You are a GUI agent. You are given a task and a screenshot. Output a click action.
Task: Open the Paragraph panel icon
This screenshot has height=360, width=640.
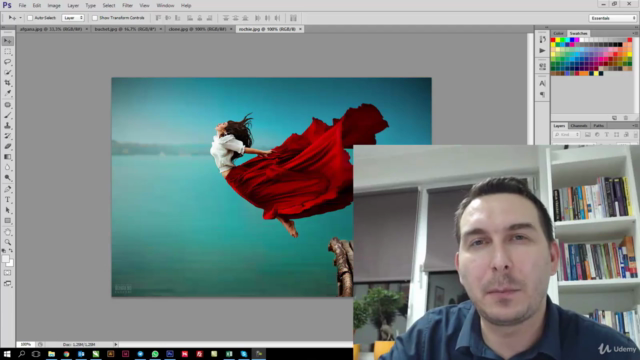(x=542, y=94)
